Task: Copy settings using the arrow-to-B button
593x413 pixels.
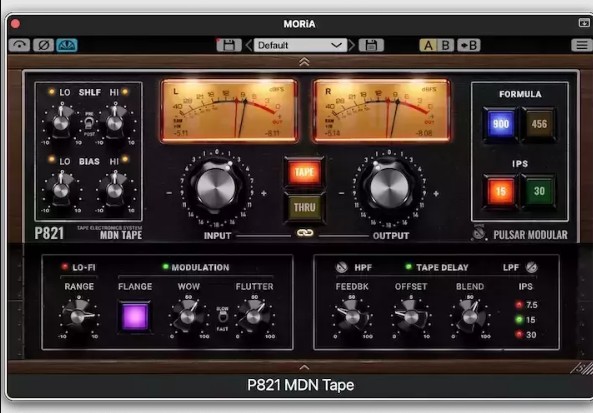Action: [469, 45]
